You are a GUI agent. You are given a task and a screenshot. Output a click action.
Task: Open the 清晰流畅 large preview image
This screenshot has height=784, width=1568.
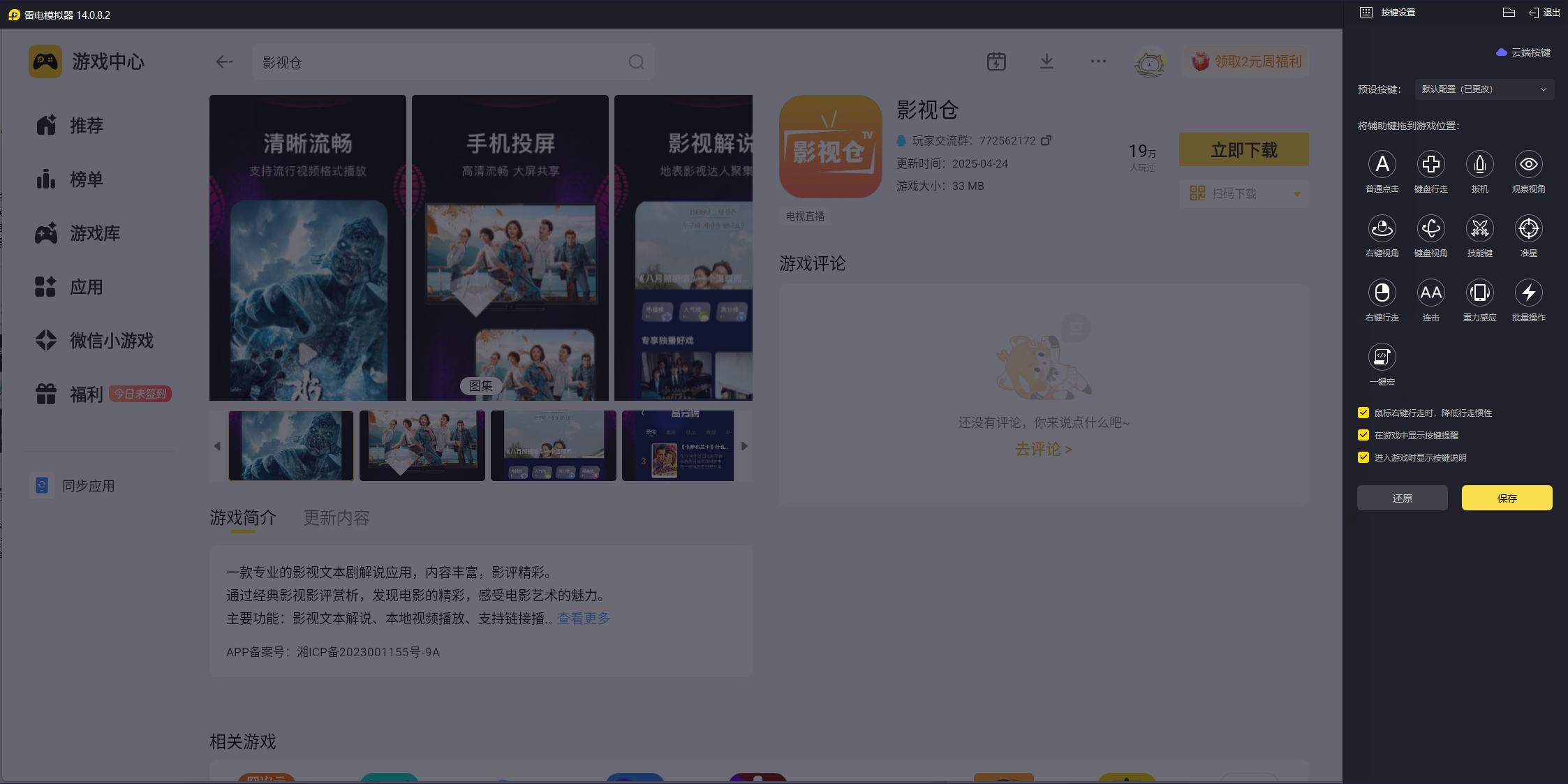(308, 248)
